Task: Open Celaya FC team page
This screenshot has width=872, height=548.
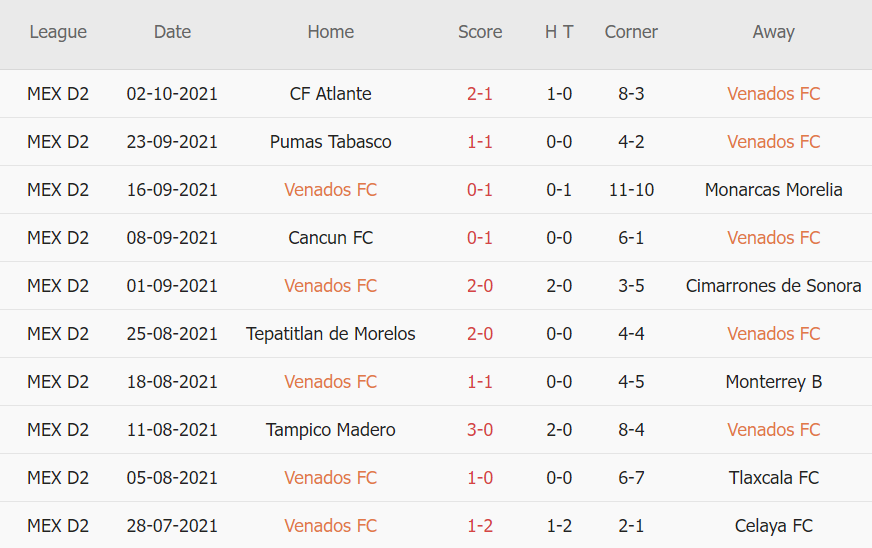Action: pos(773,526)
